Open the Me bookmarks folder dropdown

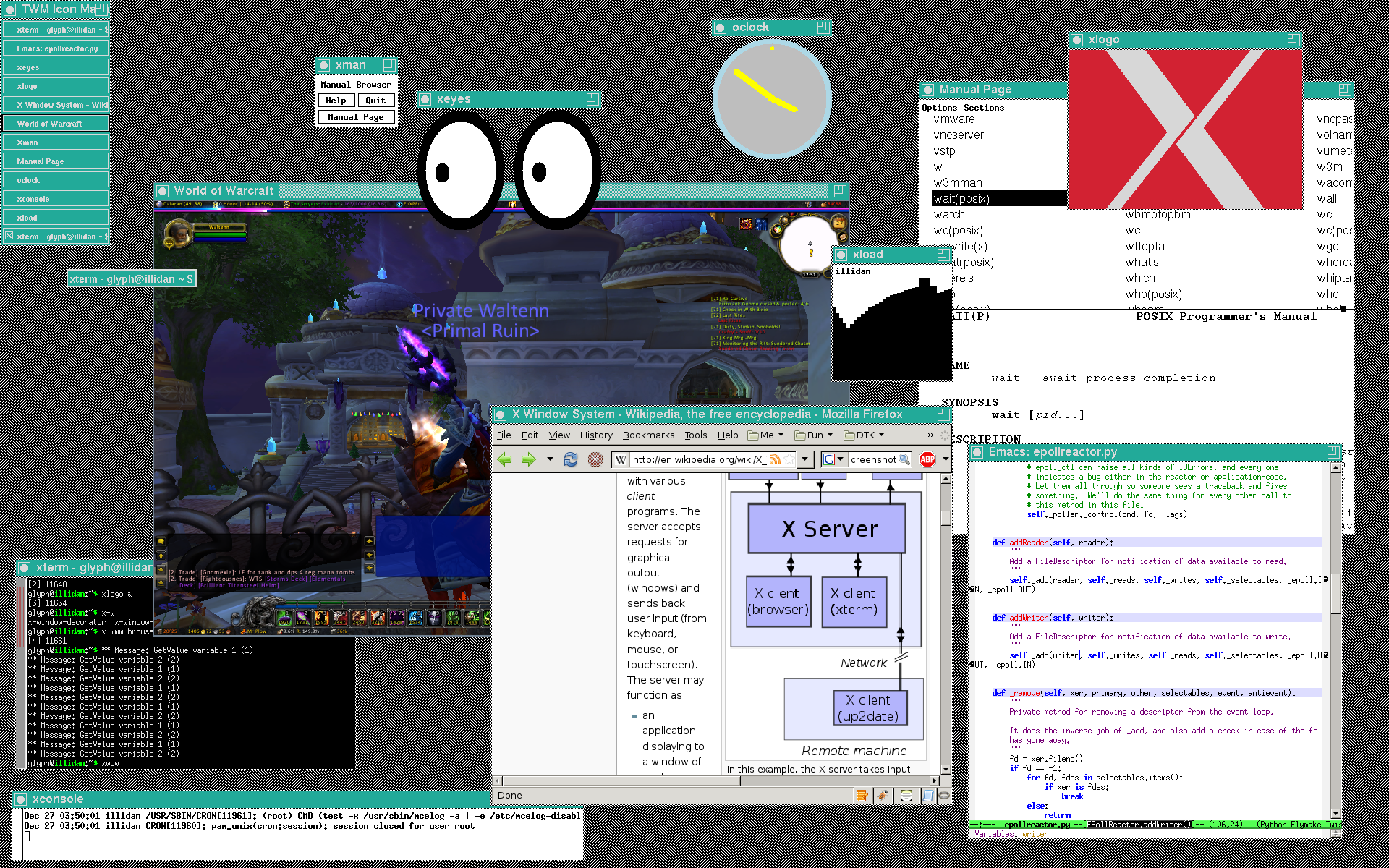click(766, 435)
